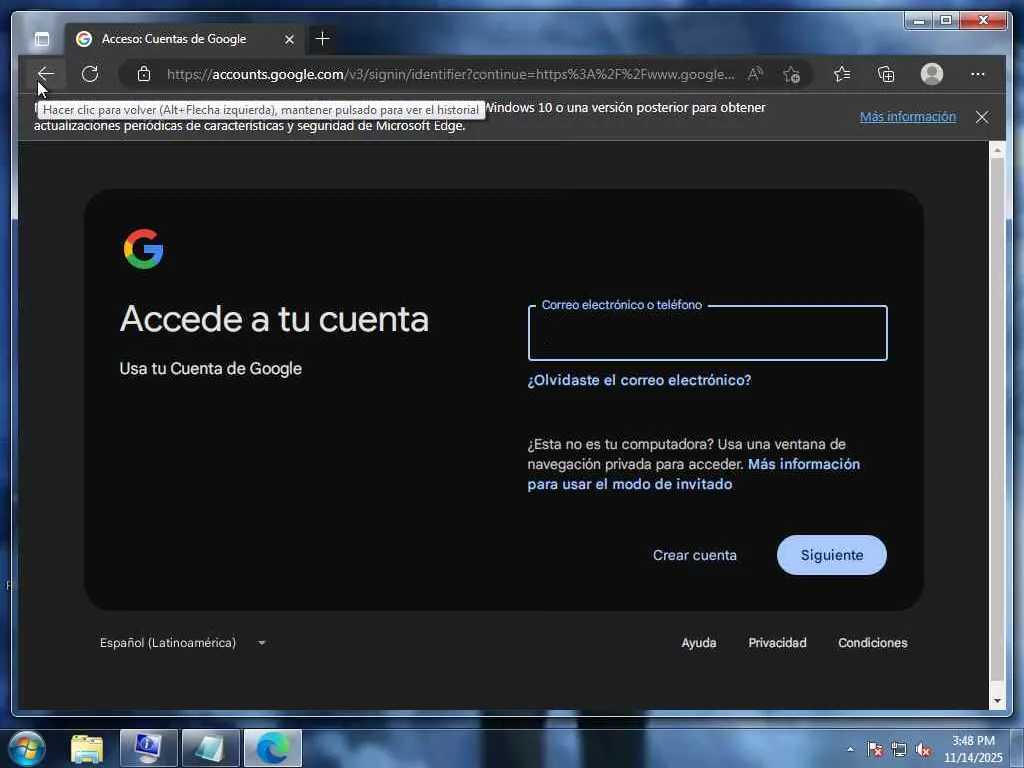Open the Condiciones footer link
1024x768 pixels.
(872, 643)
